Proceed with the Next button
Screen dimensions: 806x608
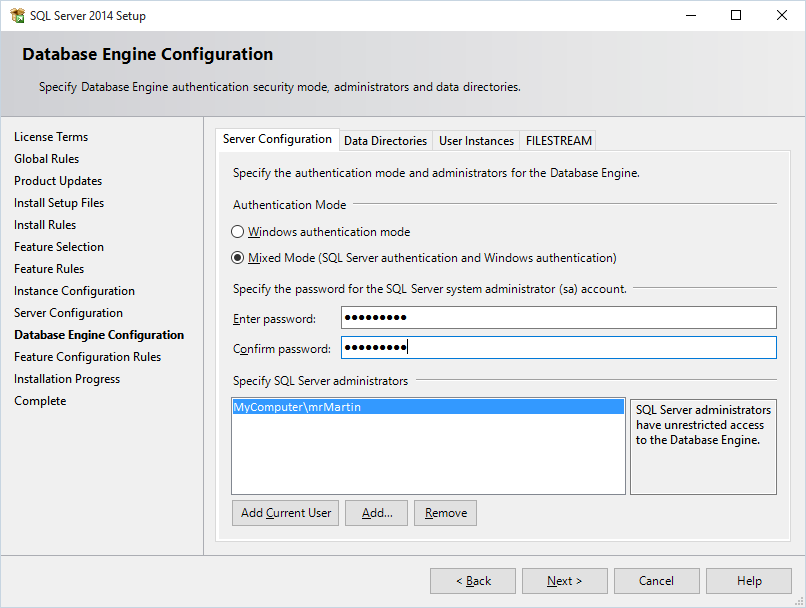pos(564,581)
